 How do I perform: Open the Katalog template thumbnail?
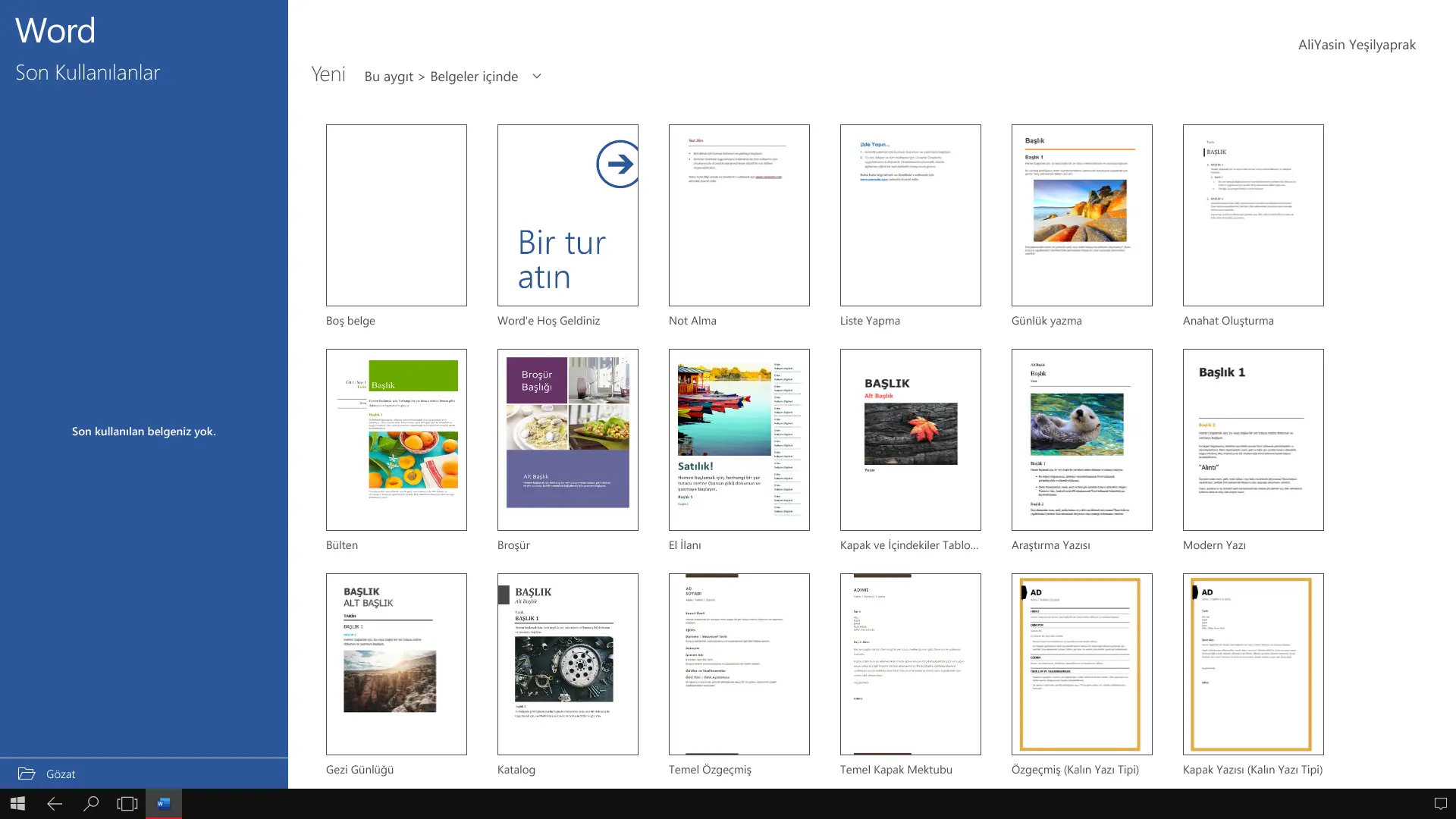coord(568,664)
